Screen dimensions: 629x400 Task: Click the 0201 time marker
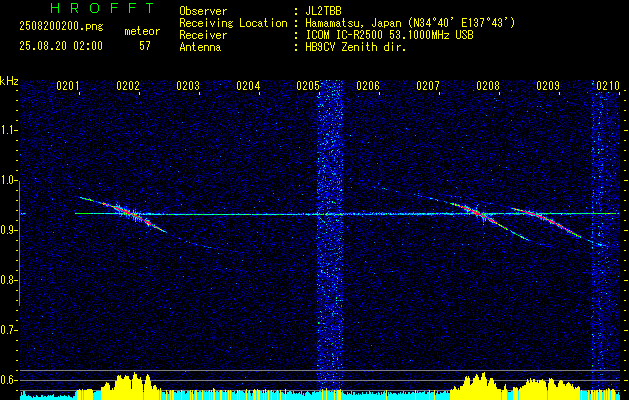click(67, 85)
